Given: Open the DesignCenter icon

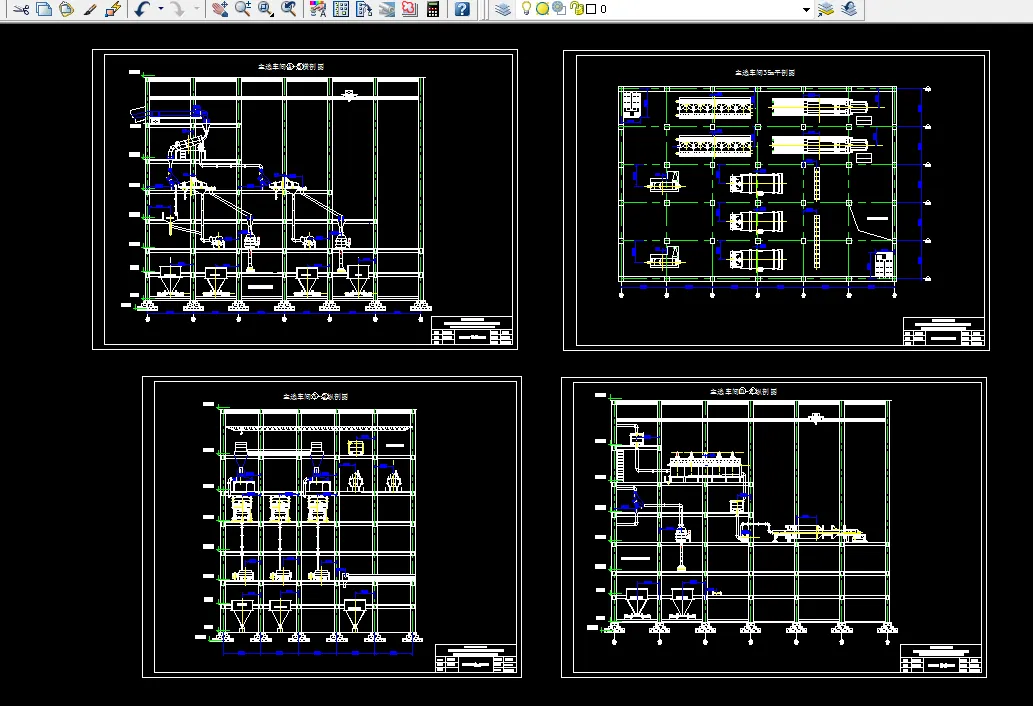Looking at the screenshot, I should pyautogui.click(x=341, y=9).
